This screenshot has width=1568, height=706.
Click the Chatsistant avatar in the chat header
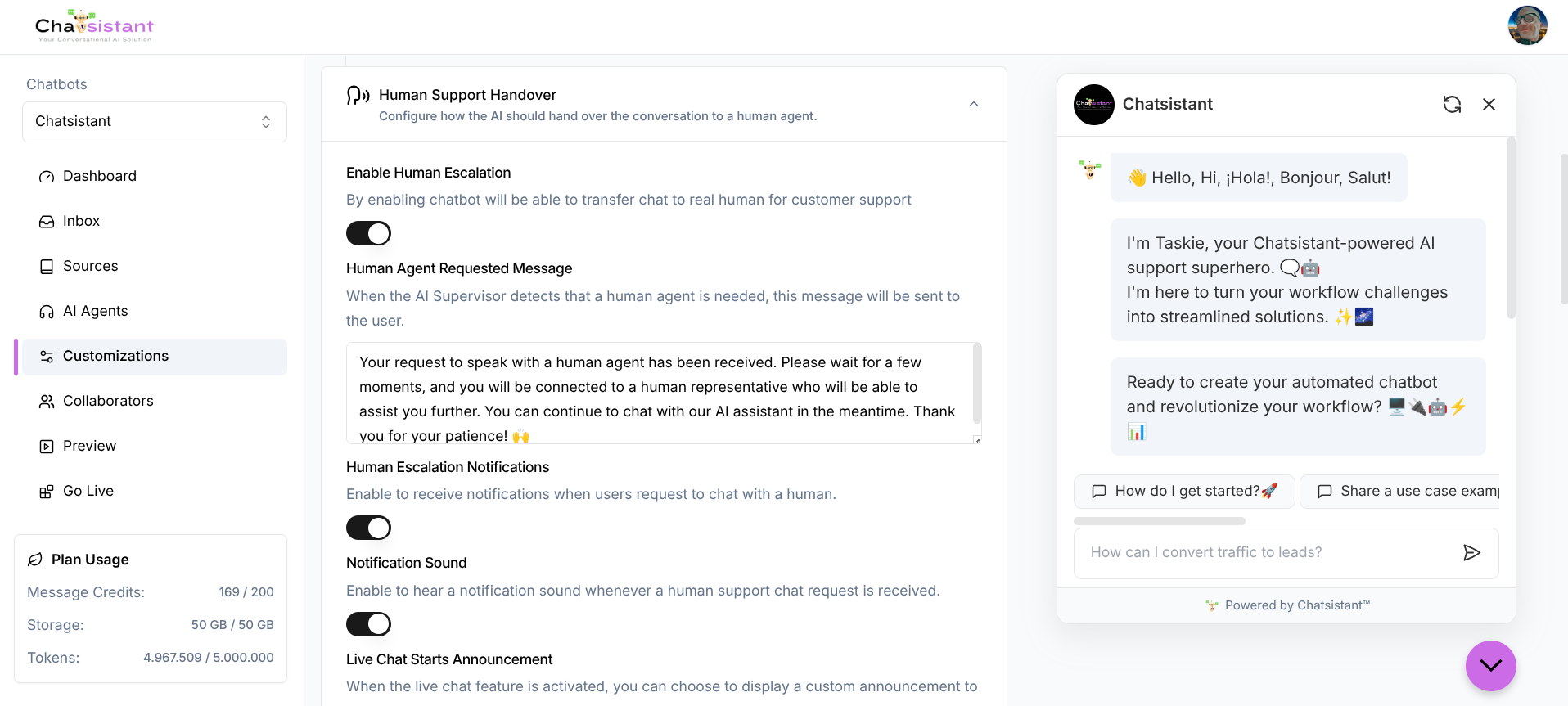coord(1093,104)
